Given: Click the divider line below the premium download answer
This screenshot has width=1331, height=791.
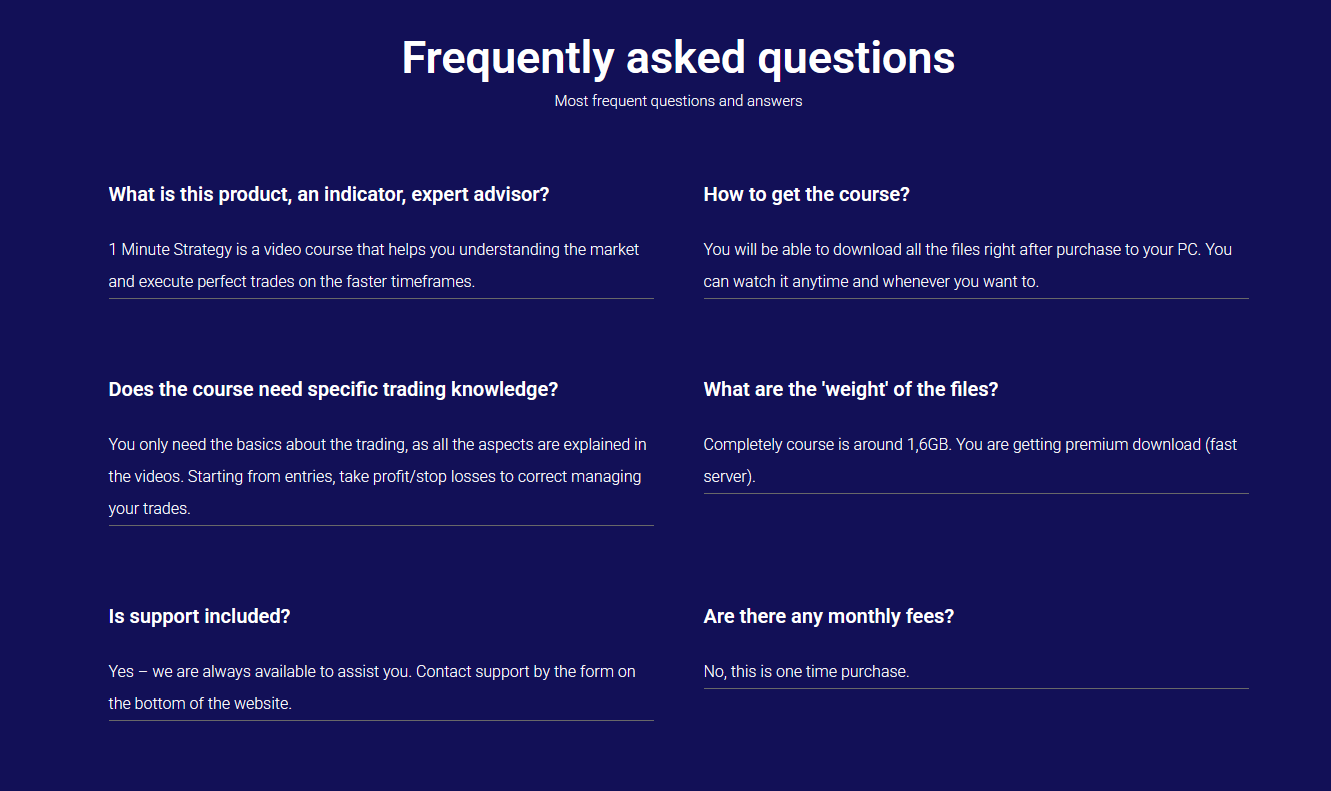Looking at the screenshot, I should [976, 493].
